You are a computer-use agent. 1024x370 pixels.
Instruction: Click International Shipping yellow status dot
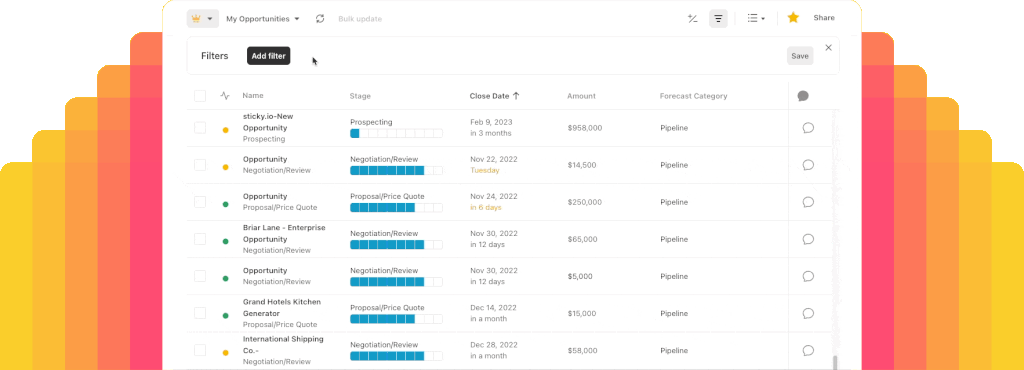[x=225, y=353]
